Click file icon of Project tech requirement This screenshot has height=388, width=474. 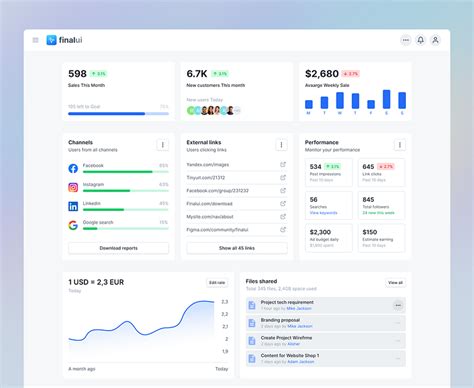252,305
